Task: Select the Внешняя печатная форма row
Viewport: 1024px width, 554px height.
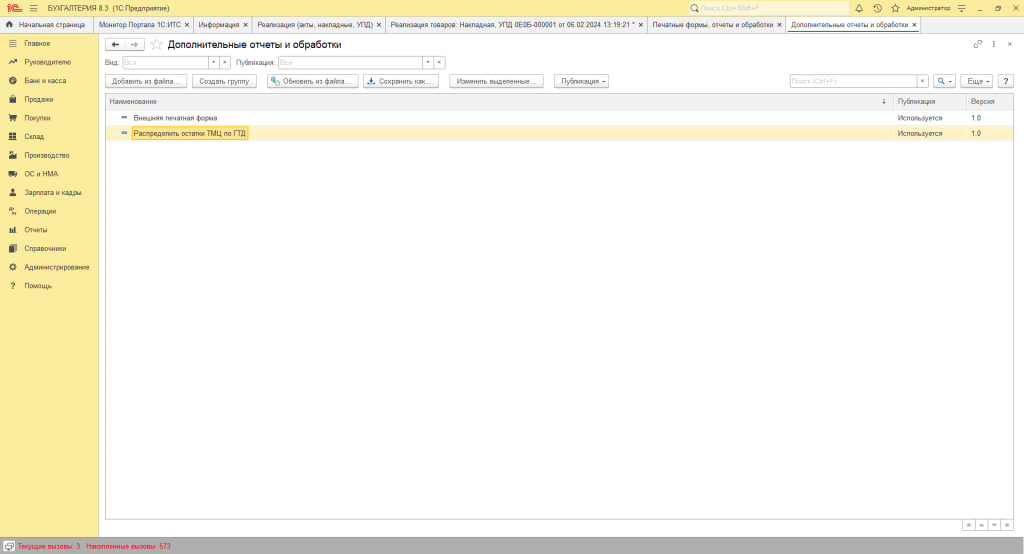Action: pyautogui.click(x=559, y=118)
